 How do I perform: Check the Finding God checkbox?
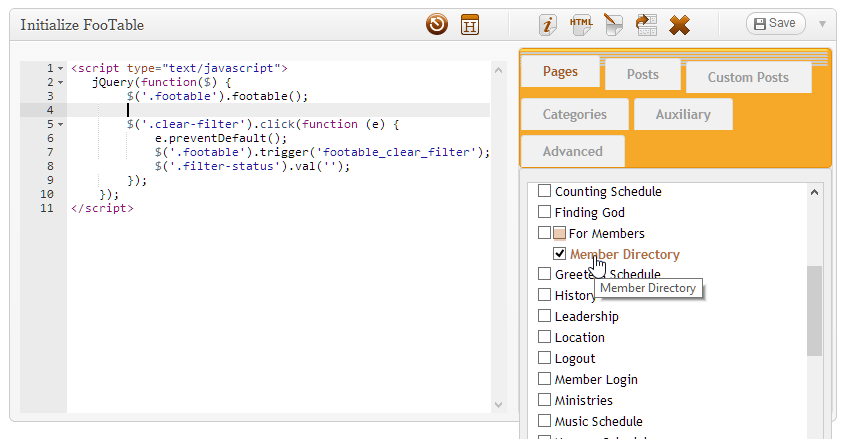544,212
